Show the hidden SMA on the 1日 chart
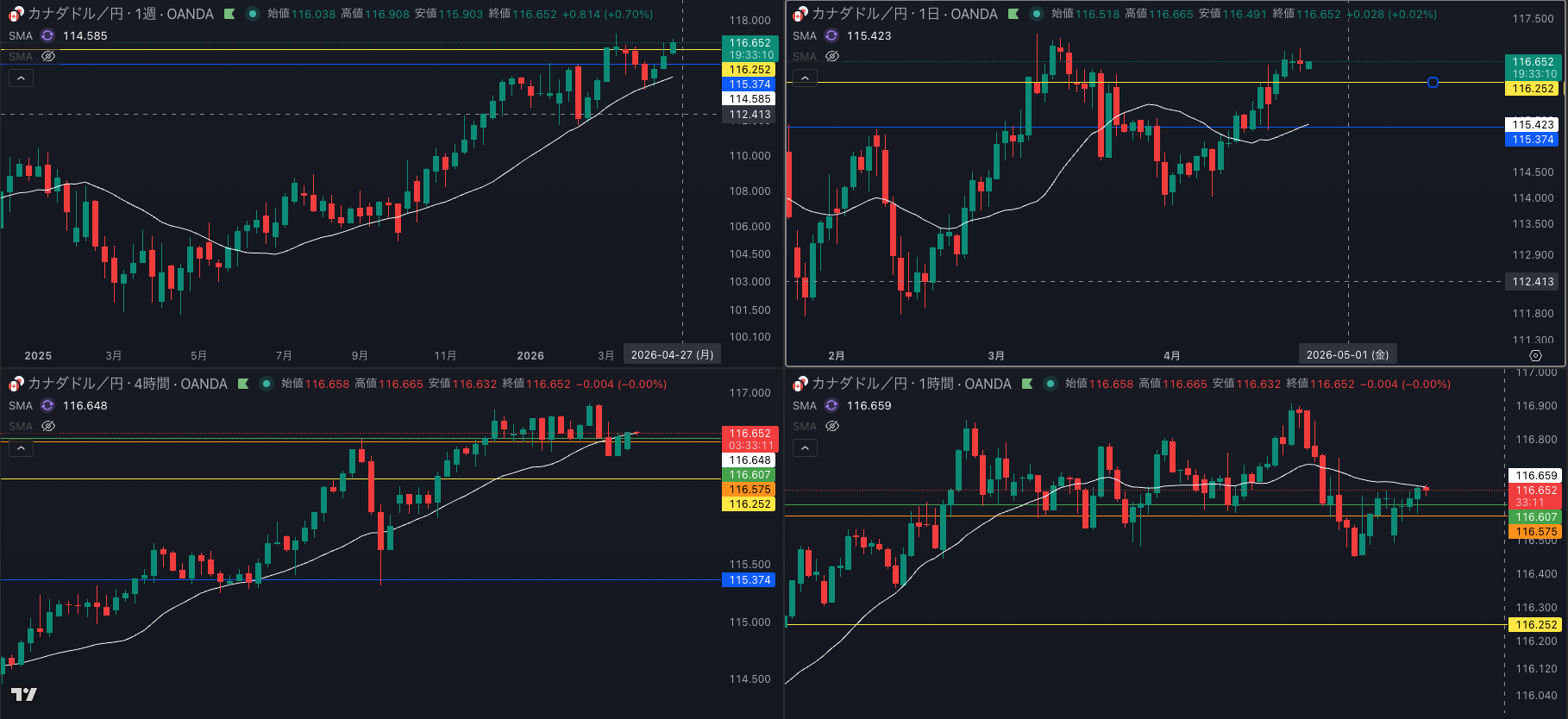Viewport: 1568px width, 719px height. pos(832,56)
